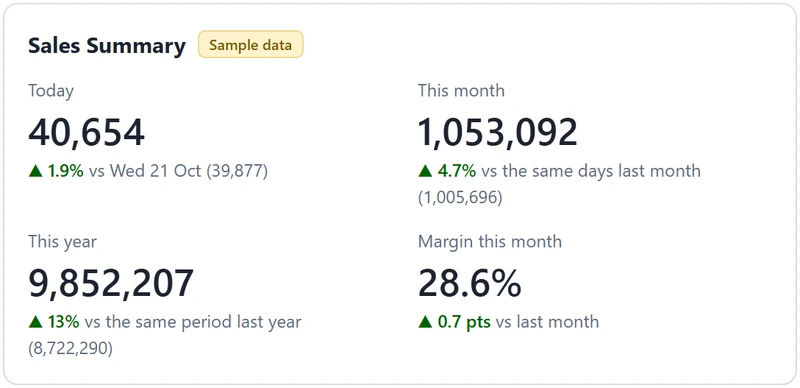The width and height of the screenshot is (800, 388).
Task: Click the Sample data badge
Action: coord(251,44)
